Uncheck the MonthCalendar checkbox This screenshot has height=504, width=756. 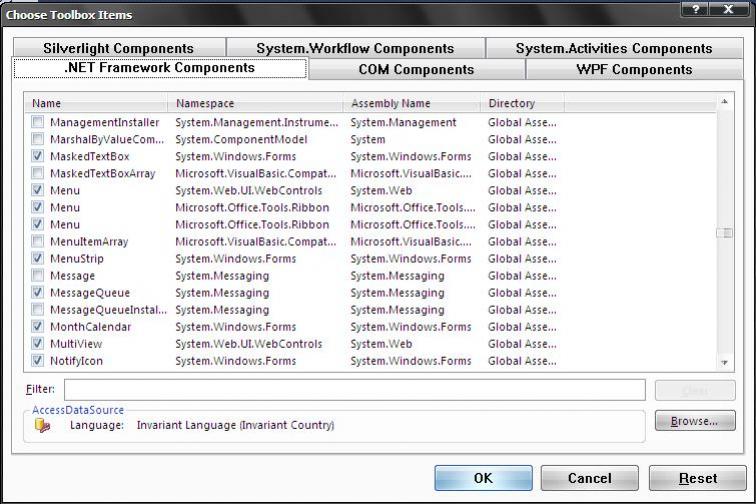click(37, 327)
